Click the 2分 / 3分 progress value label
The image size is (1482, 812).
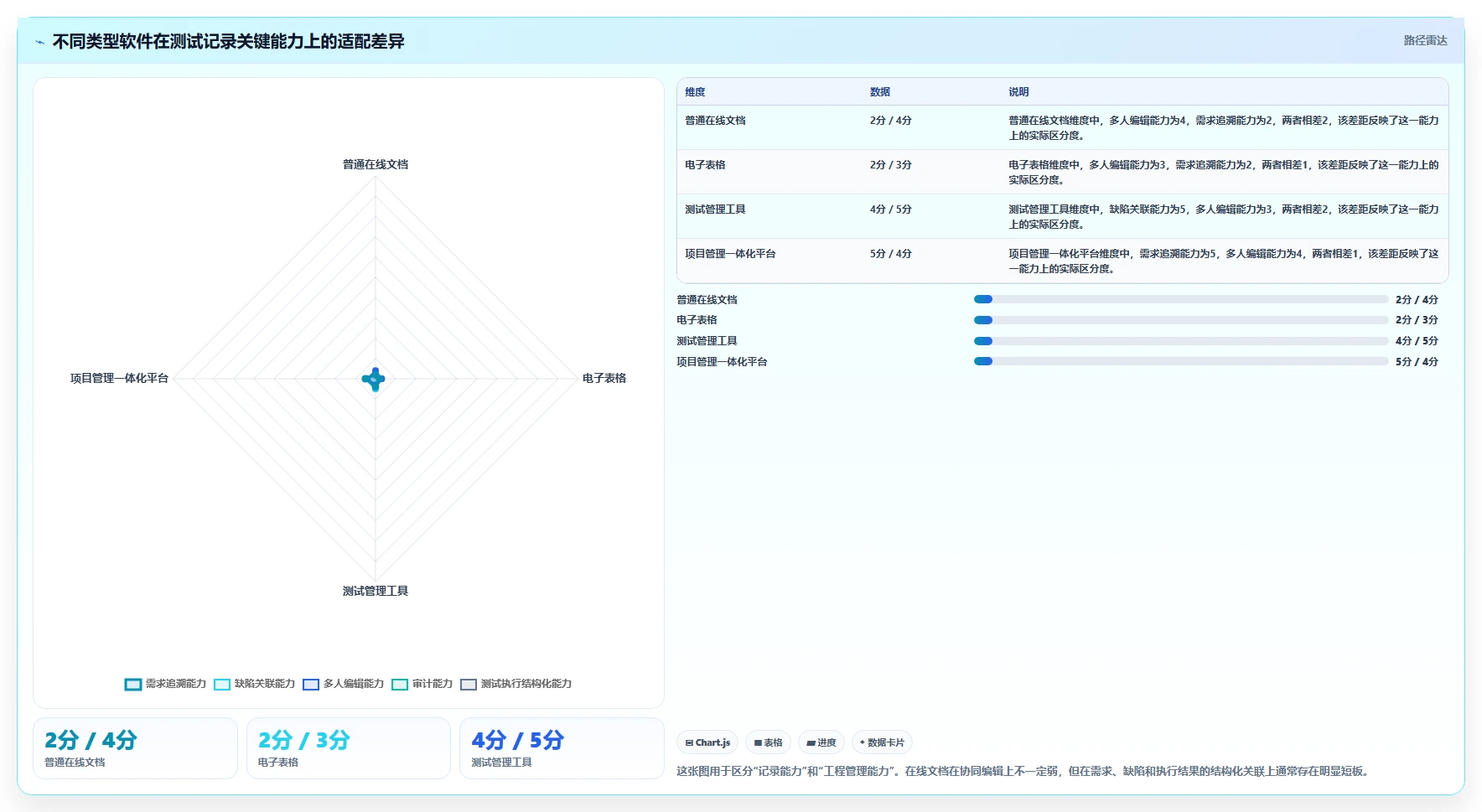coord(1417,320)
